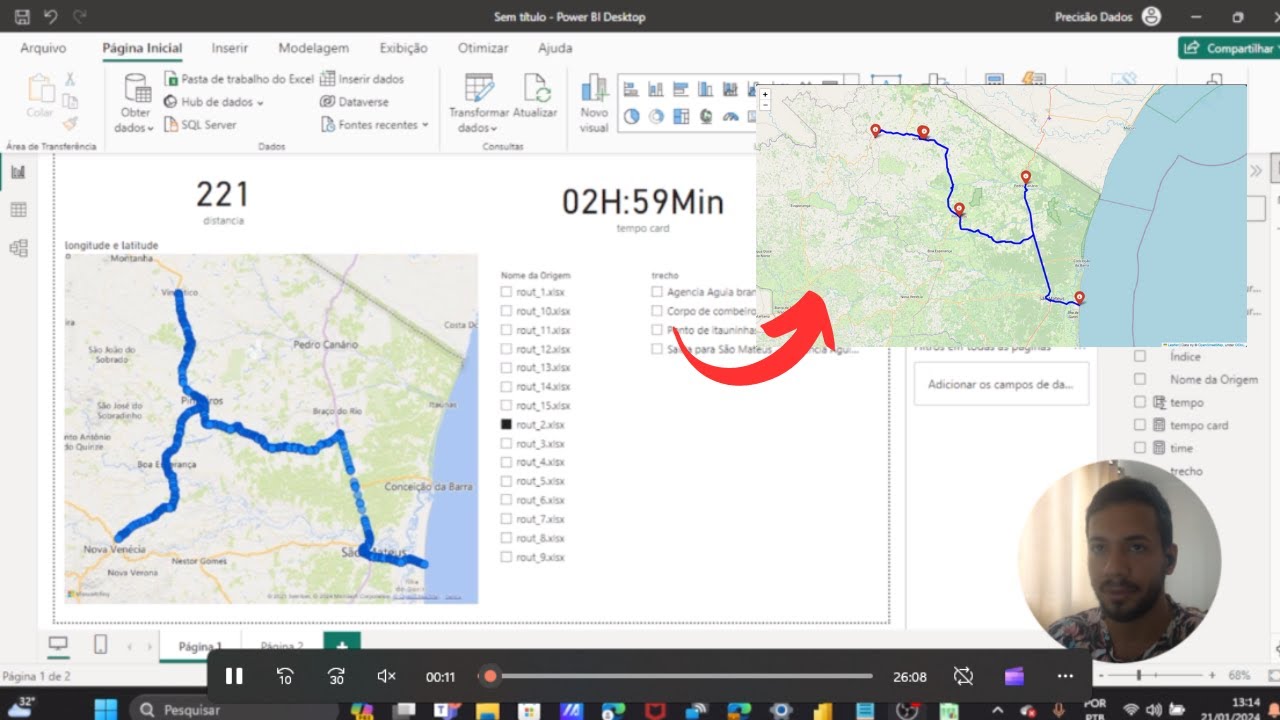Image resolution: width=1280 pixels, height=720 pixels.
Task: Select the 02H:59Min tempo card visual
Action: click(x=642, y=208)
